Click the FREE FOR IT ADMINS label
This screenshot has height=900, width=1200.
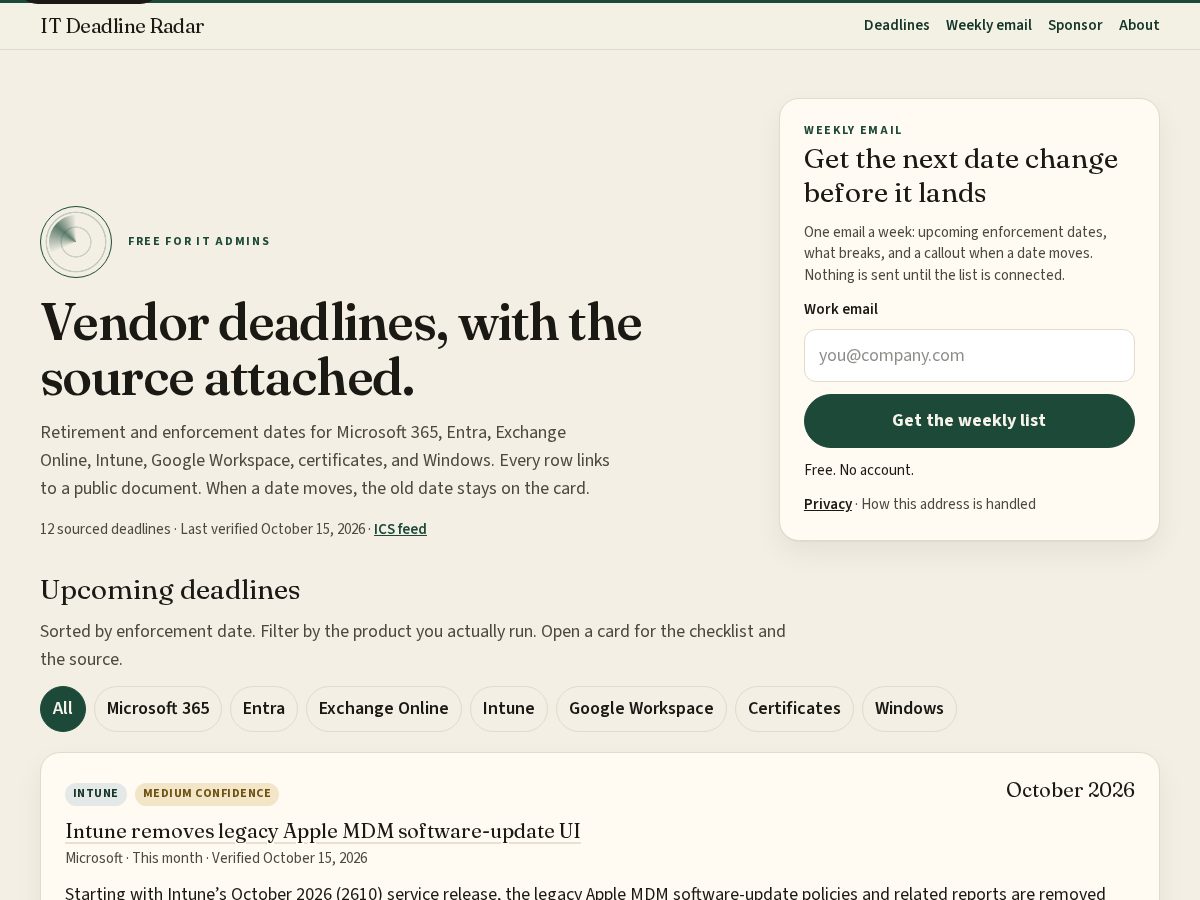[x=199, y=241]
